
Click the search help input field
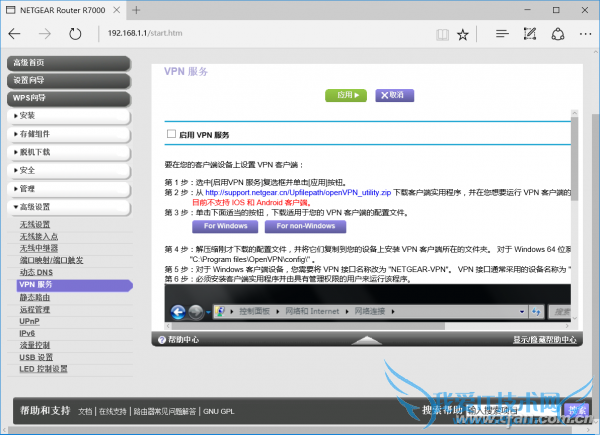click(x=514, y=411)
